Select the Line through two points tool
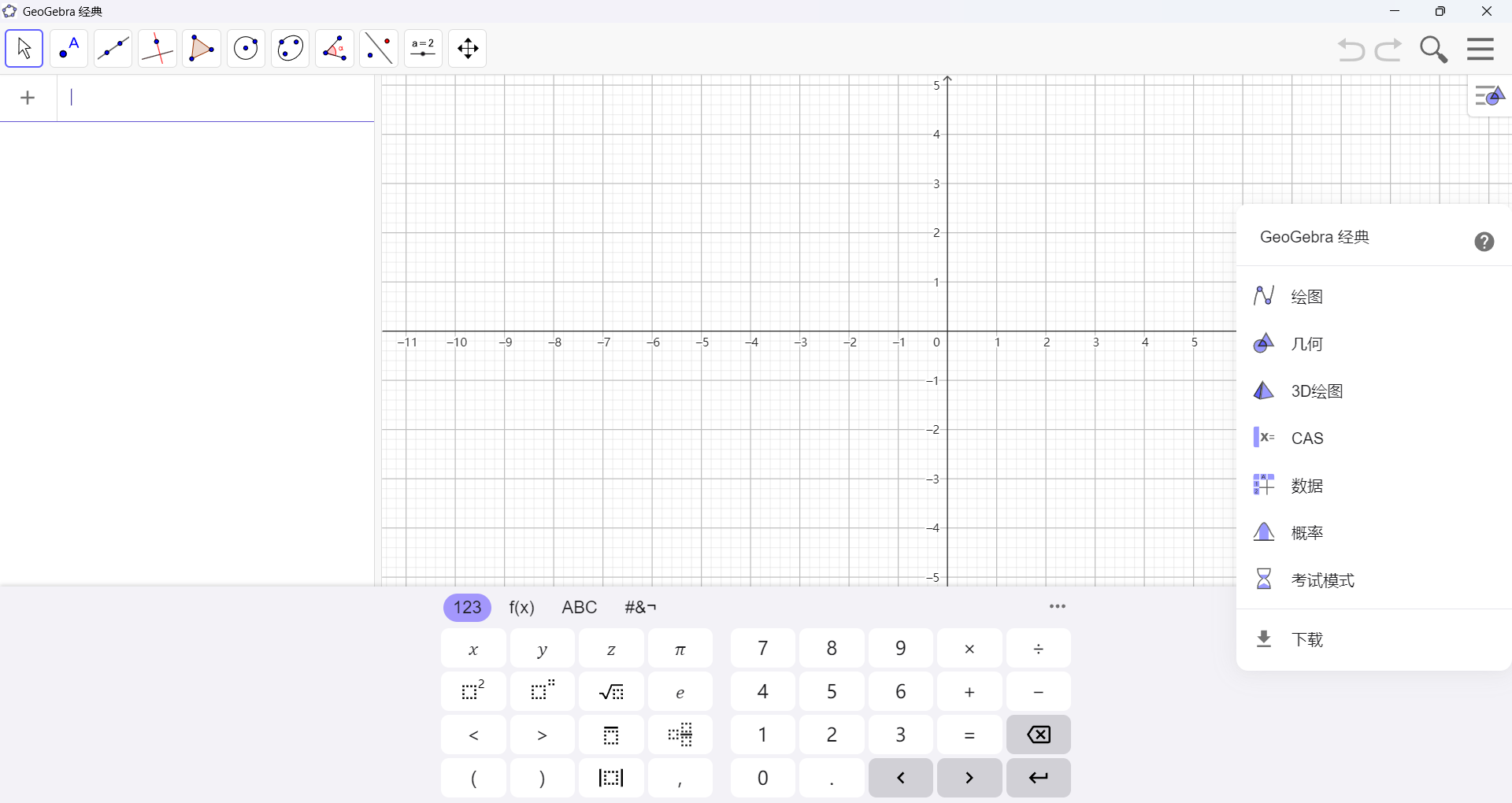The image size is (1512, 803). pos(113,49)
